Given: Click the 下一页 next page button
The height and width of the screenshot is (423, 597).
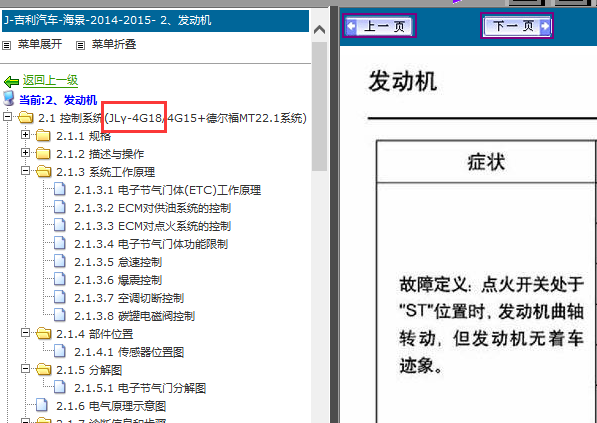Looking at the screenshot, I should 517,26.
